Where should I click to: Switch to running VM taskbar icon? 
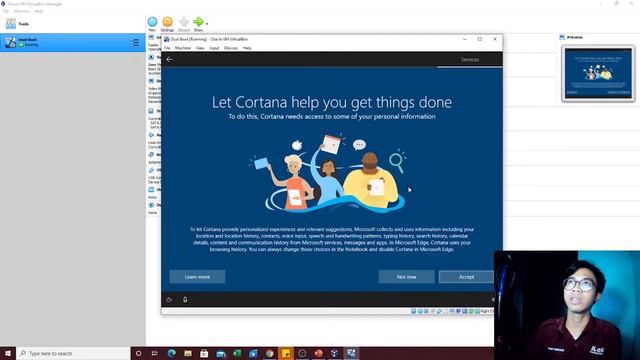click(x=351, y=353)
